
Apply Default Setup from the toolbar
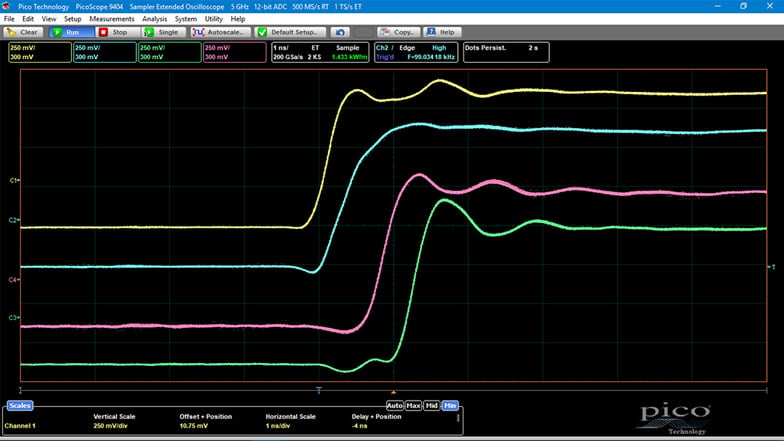click(x=290, y=32)
